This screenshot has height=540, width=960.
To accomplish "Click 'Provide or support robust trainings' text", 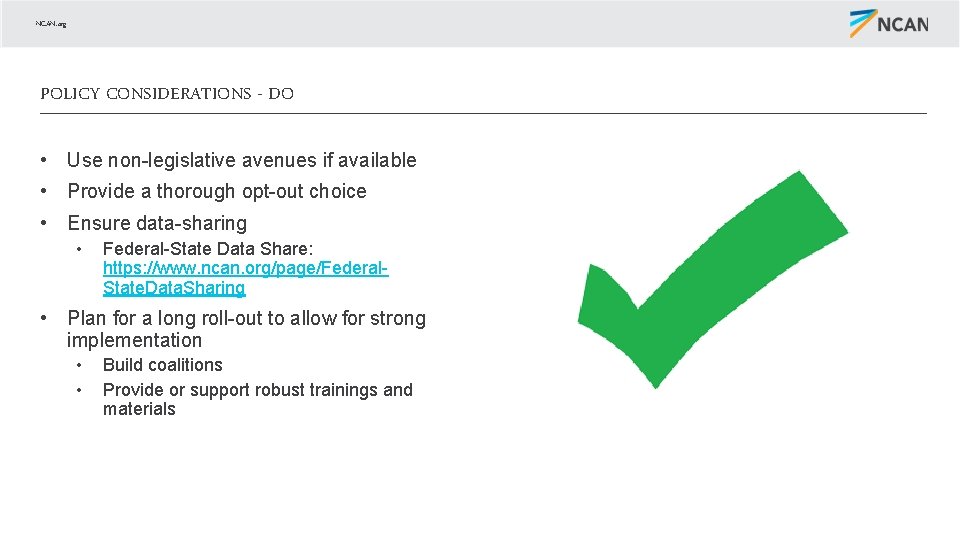I will [258, 390].
